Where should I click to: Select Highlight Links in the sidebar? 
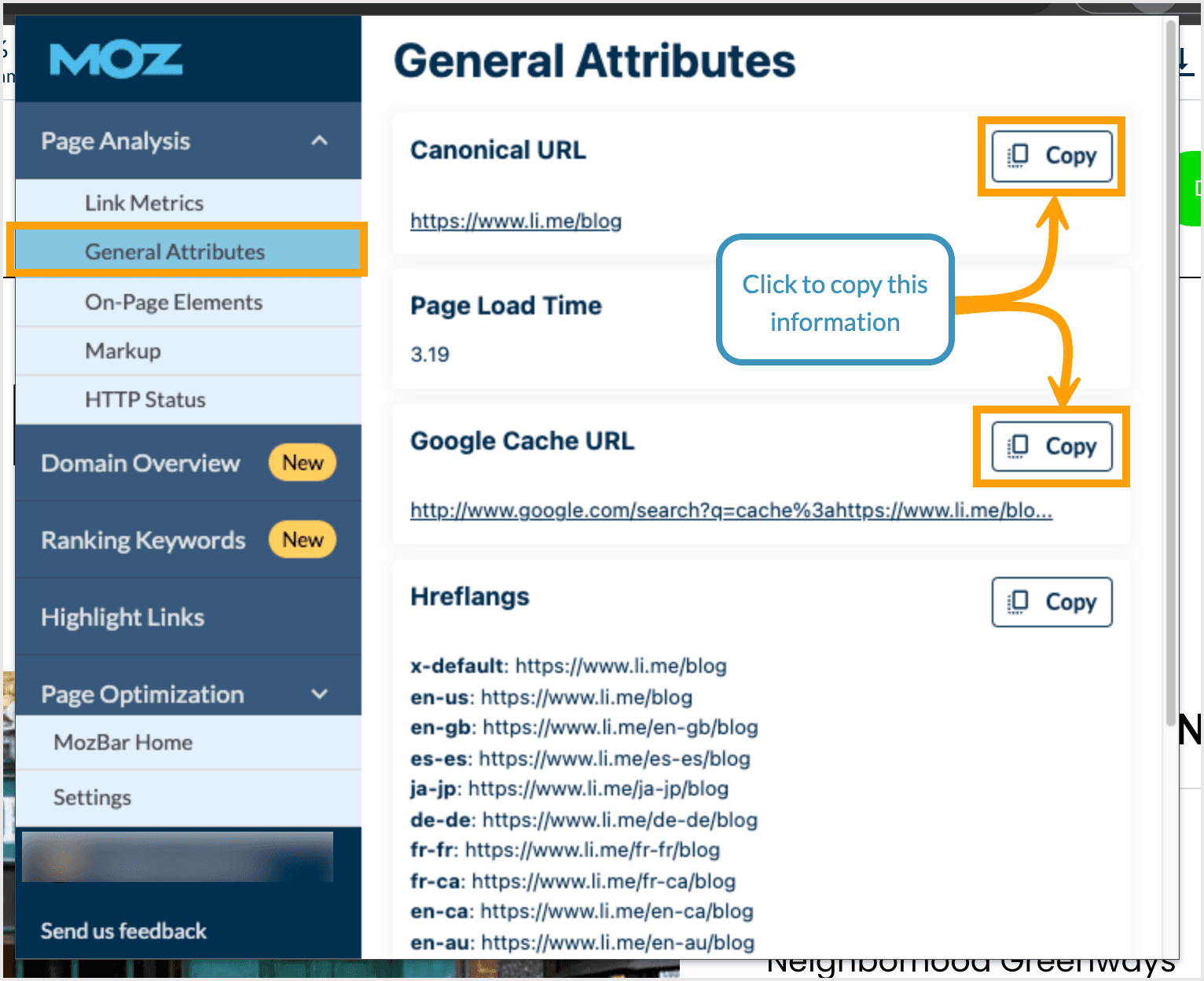(122, 617)
